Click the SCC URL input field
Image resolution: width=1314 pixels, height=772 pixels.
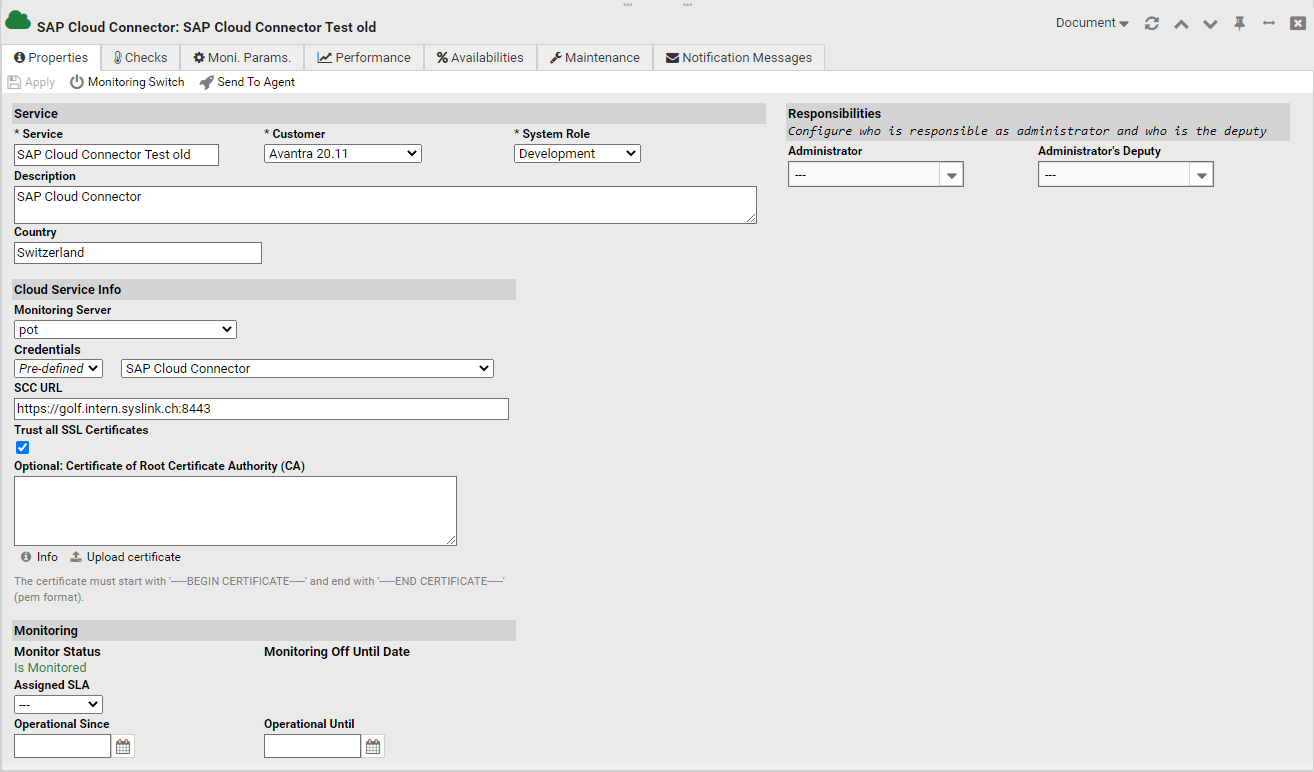[x=261, y=409]
